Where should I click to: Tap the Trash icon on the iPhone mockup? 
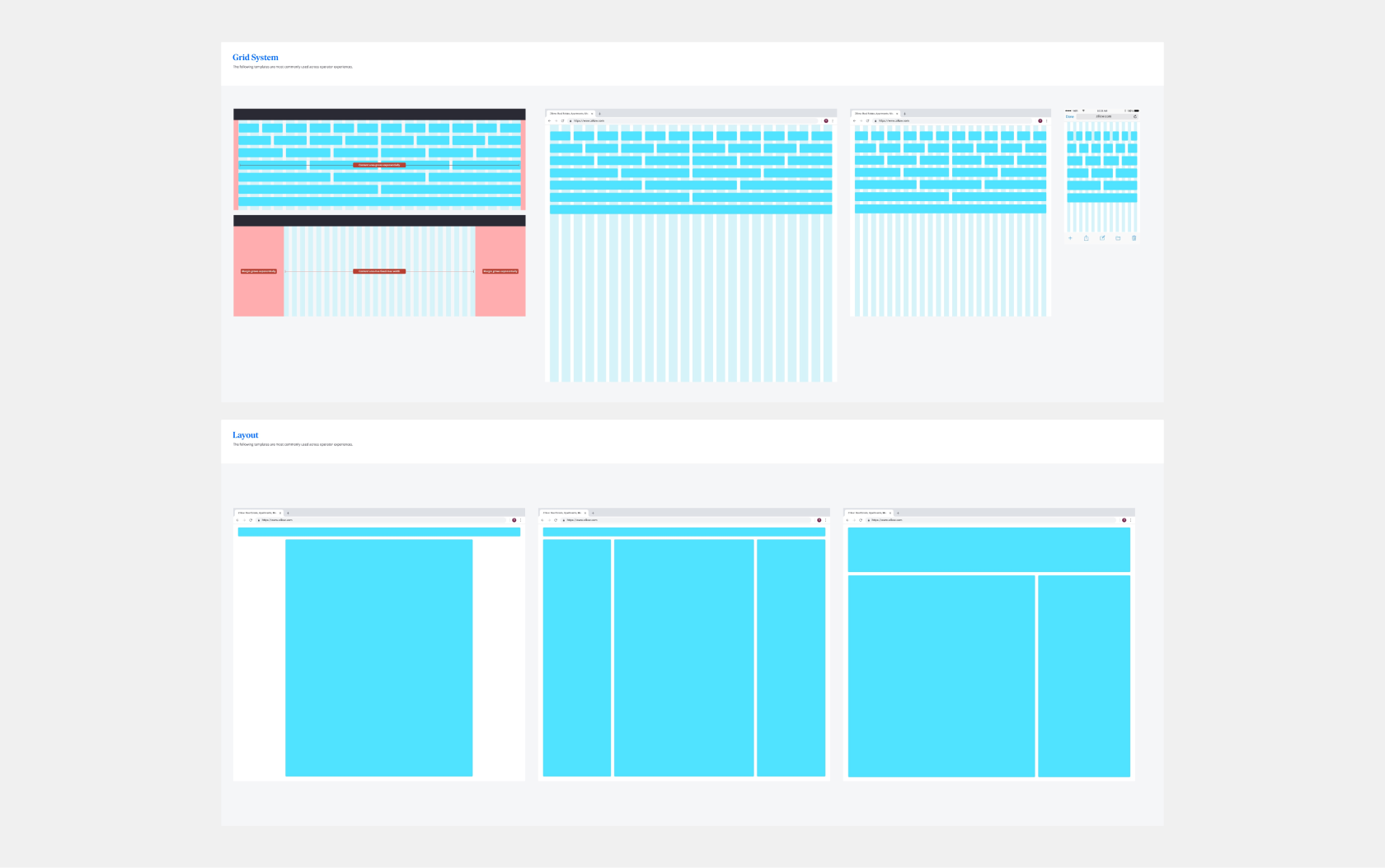coord(1134,237)
